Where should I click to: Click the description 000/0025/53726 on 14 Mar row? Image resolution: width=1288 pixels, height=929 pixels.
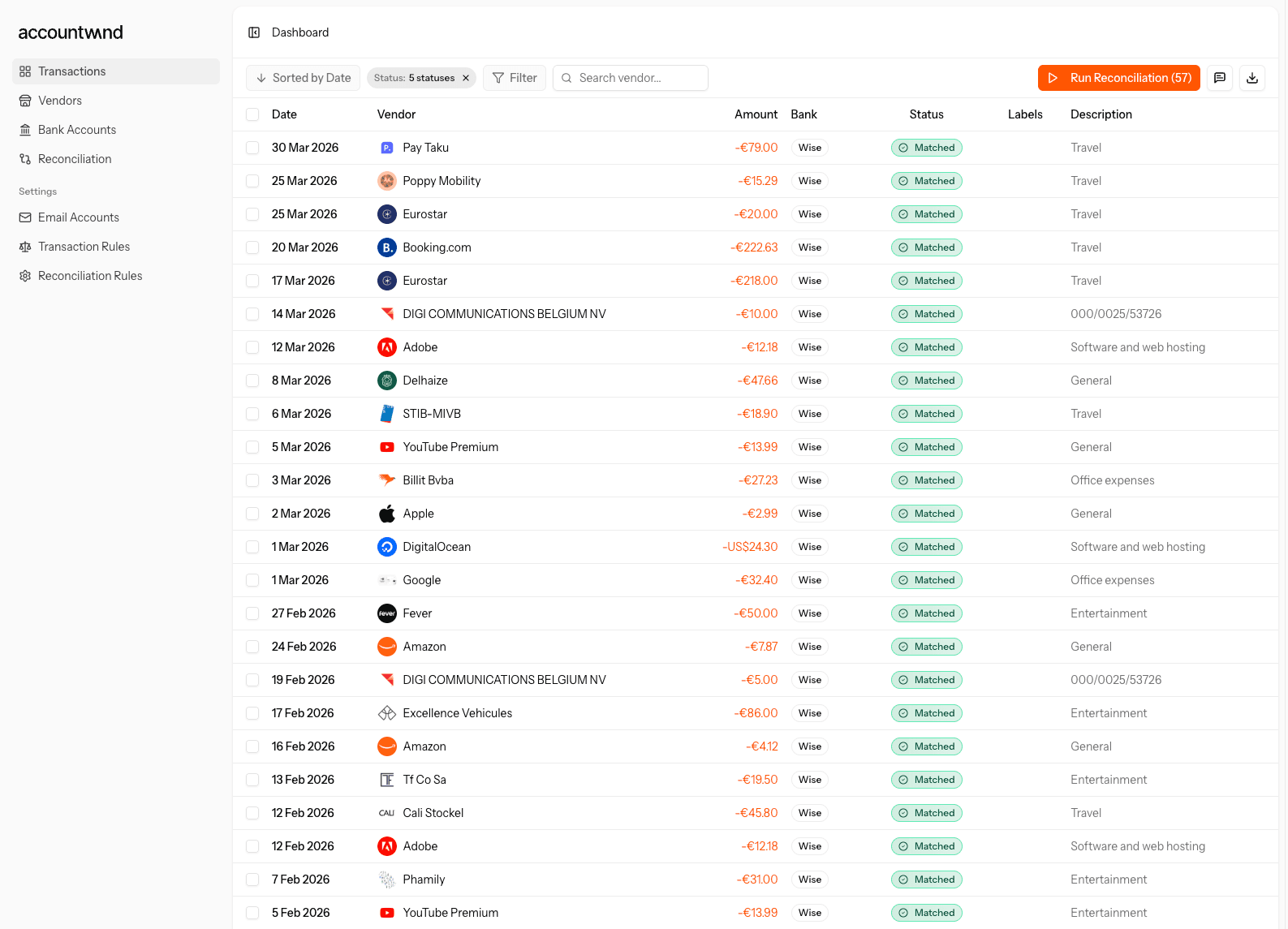pos(1116,314)
